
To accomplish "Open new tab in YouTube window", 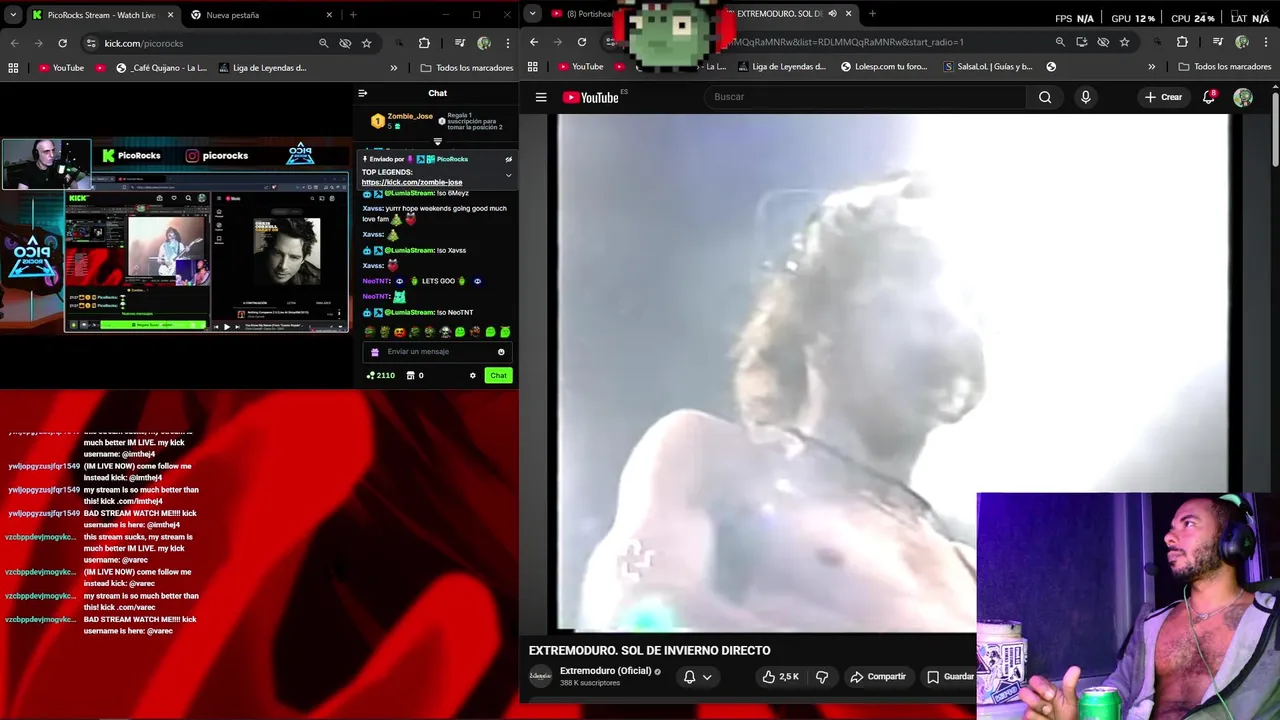I will 872,14.
